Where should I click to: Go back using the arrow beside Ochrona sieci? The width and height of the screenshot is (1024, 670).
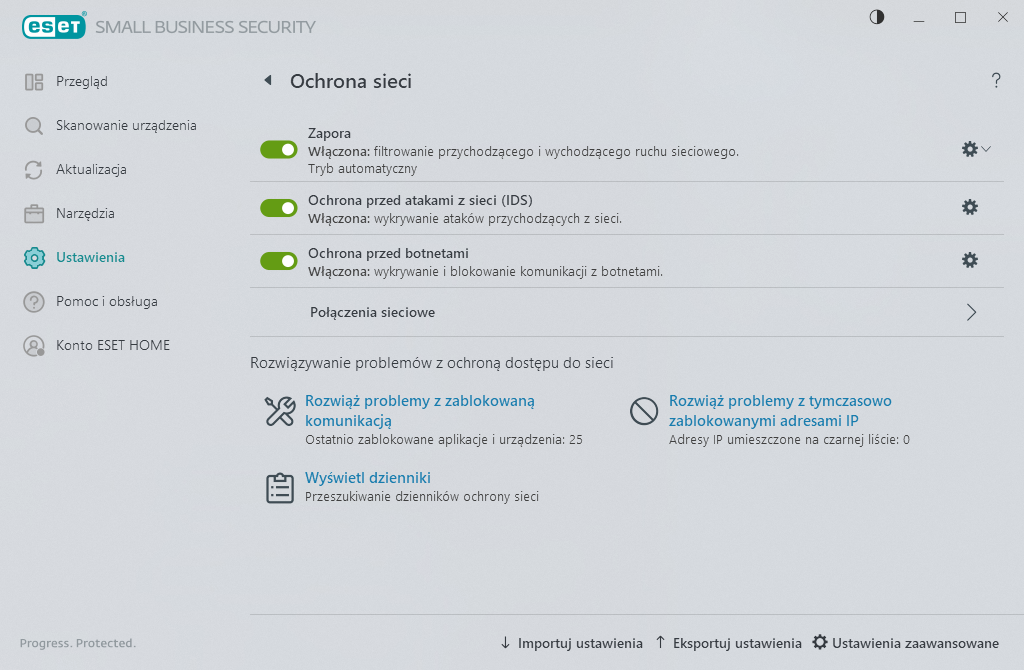pos(268,80)
